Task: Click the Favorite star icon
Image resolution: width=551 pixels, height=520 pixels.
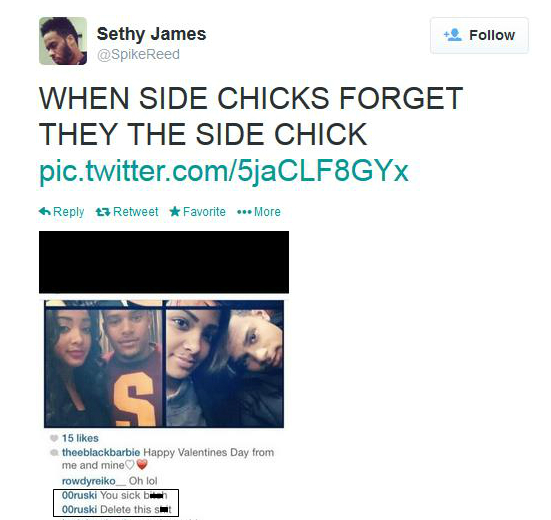Action: [x=175, y=212]
